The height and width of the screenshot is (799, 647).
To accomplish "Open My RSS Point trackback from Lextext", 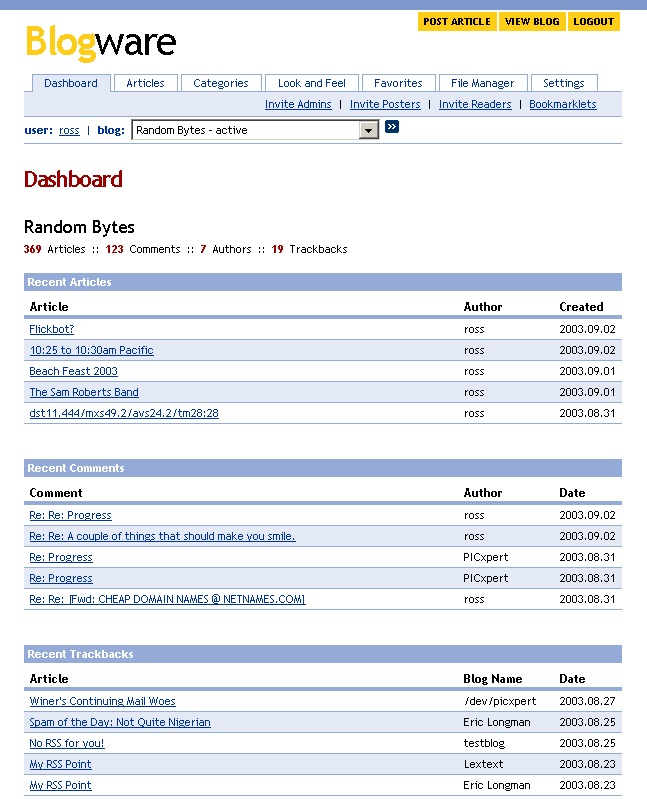I will coord(60,764).
